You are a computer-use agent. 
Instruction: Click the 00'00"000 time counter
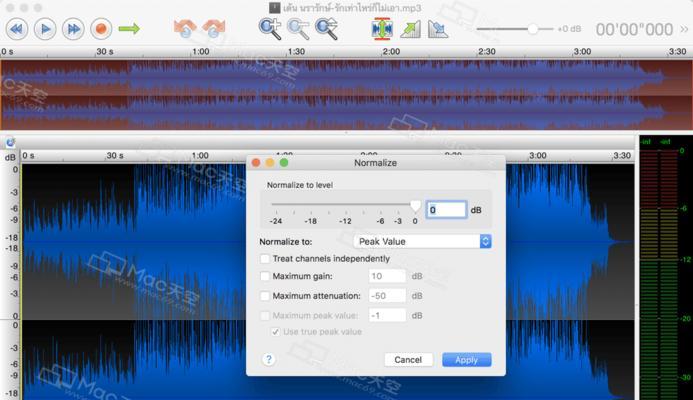coord(634,30)
